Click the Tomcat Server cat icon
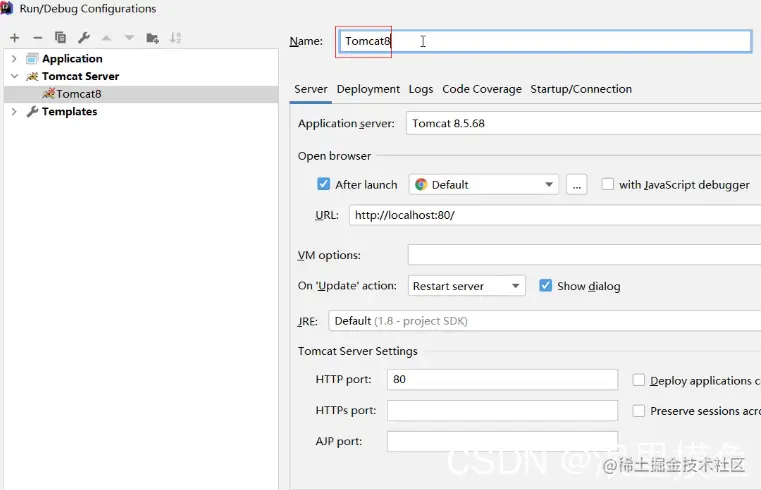 (x=32, y=76)
